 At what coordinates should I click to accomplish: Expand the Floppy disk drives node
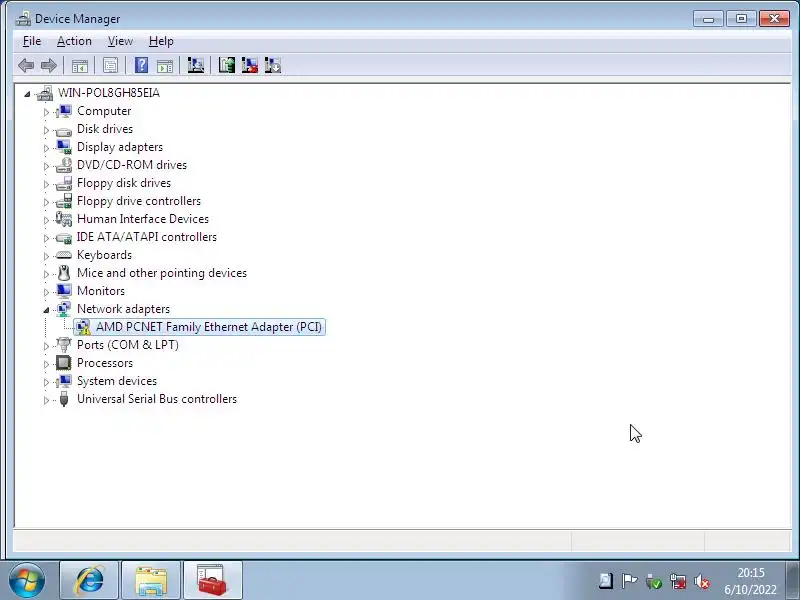pos(46,184)
